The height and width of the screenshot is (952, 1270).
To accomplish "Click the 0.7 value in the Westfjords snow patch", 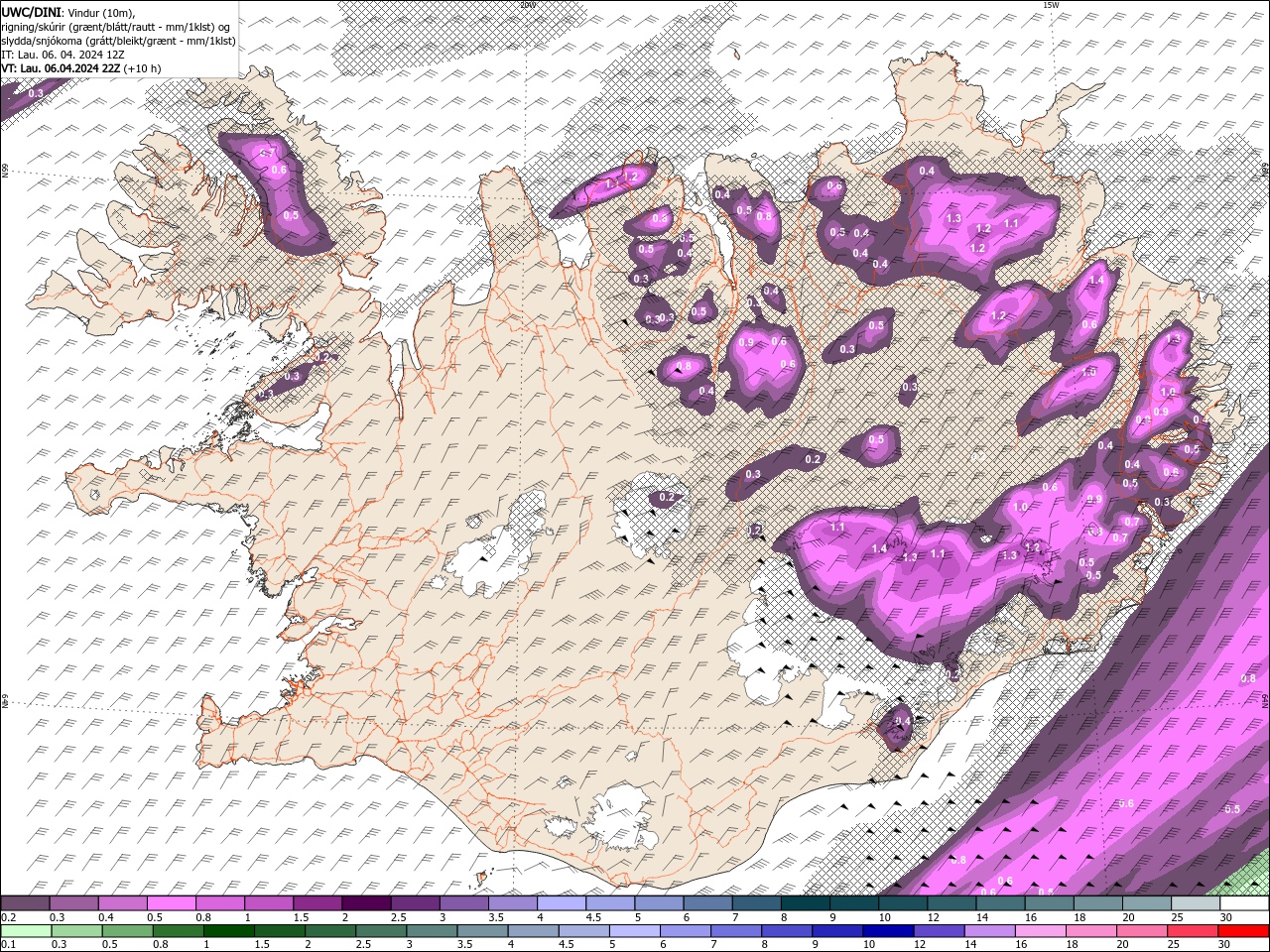I will tap(267, 153).
